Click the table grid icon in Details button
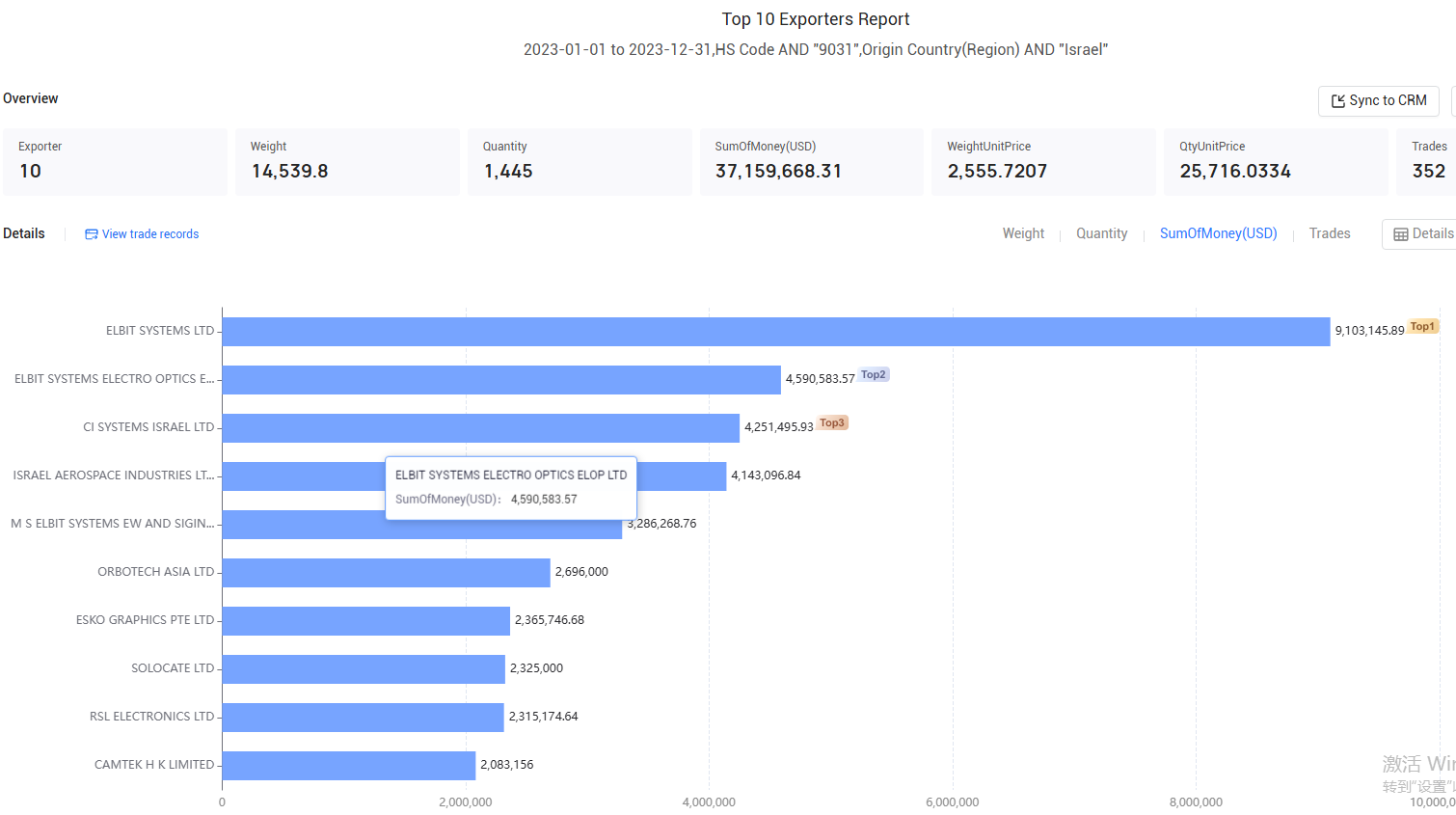 point(1401,234)
